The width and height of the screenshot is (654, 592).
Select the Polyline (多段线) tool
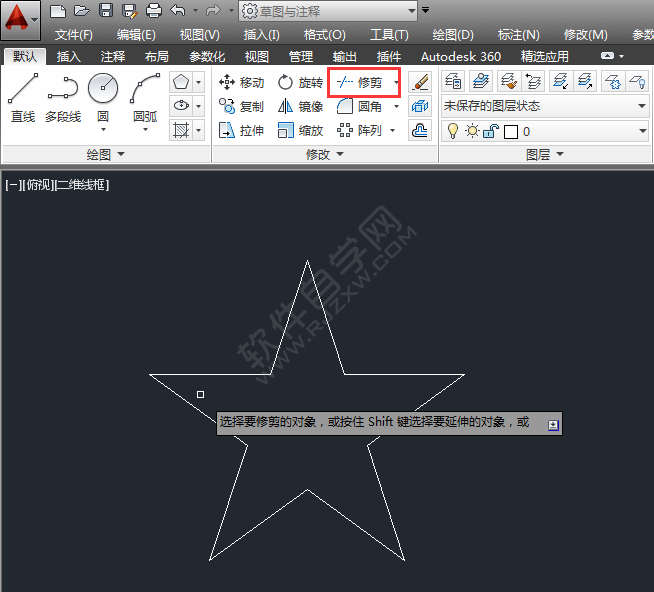[63, 98]
